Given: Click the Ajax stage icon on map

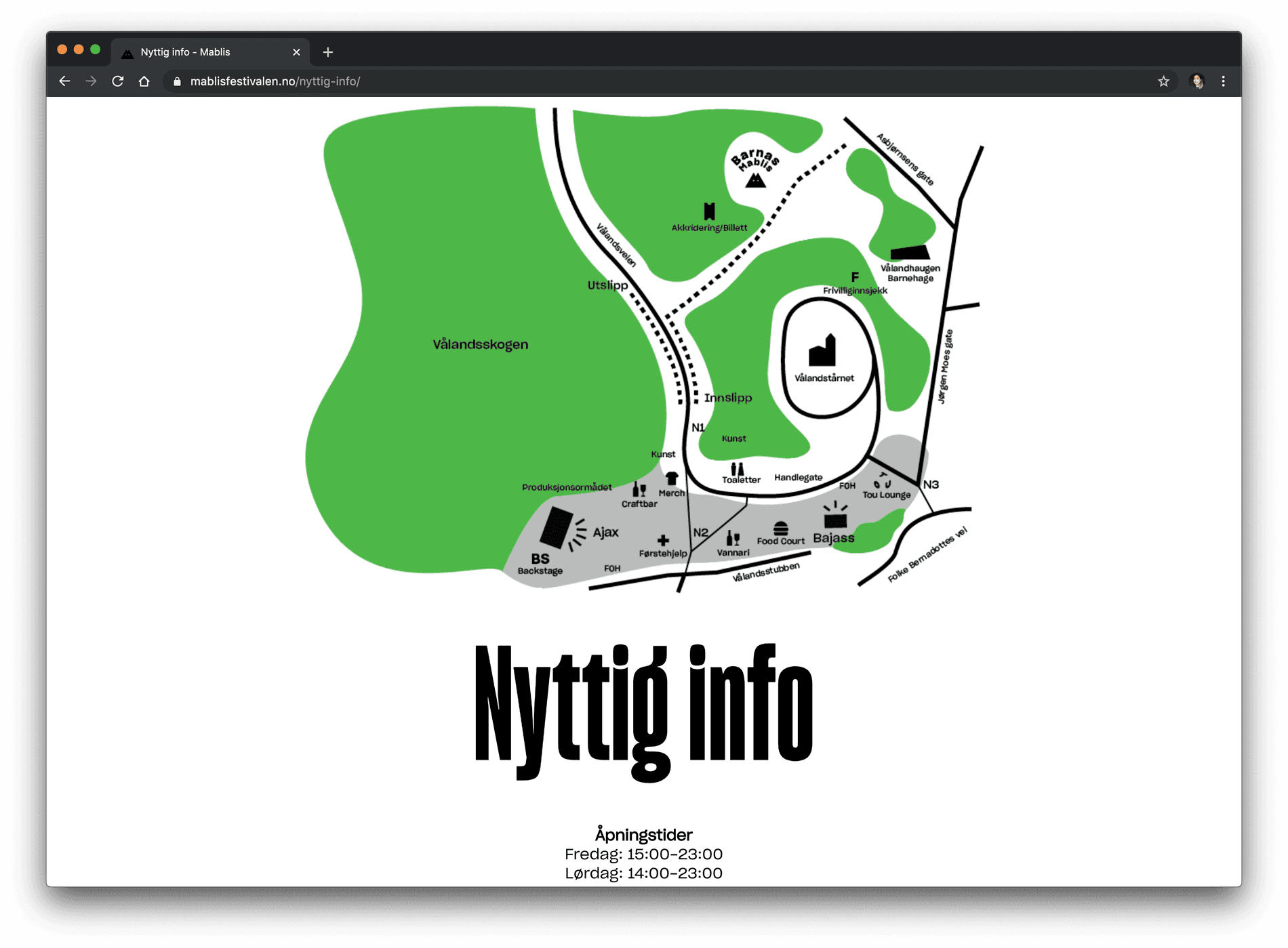Looking at the screenshot, I should pyautogui.click(x=557, y=527).
